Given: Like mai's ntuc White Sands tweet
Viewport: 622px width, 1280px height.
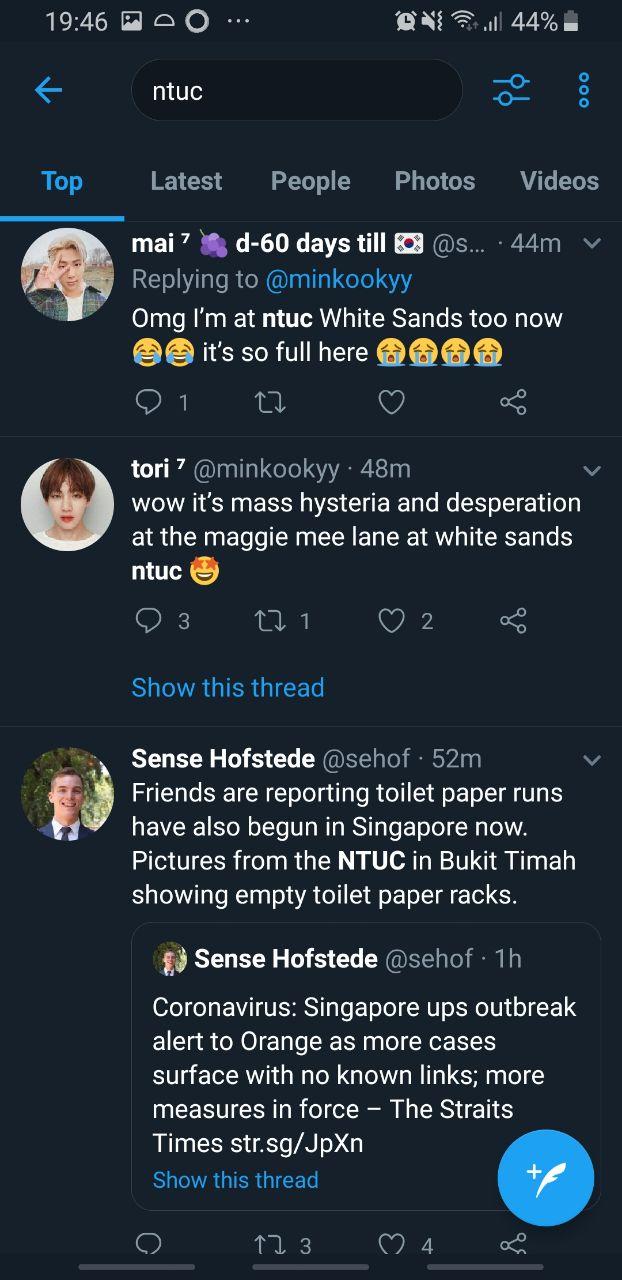Looking at the screenshot, I should [391, 402].
